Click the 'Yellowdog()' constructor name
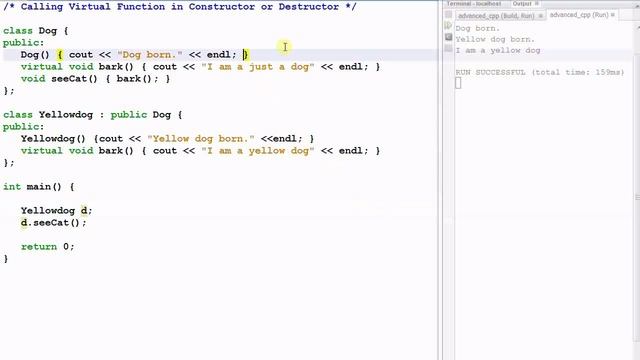 pyautogui.click(x=53, y=139)
